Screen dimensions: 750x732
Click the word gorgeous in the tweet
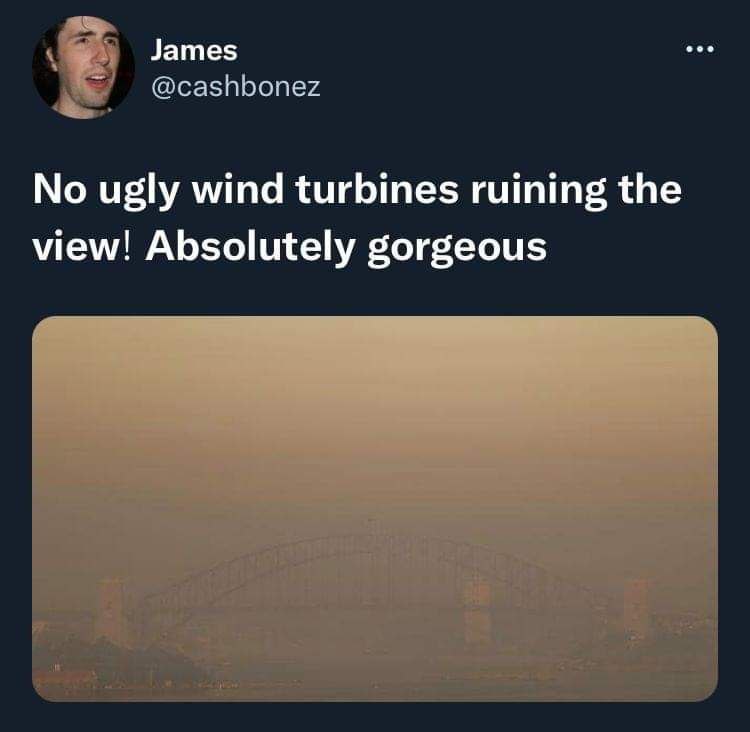coord(457,249)
